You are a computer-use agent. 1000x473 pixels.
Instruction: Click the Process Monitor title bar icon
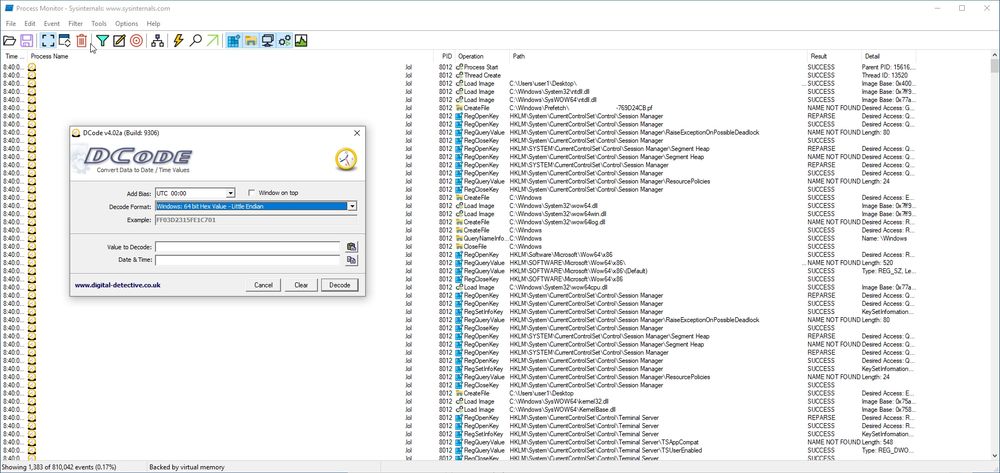point(9,8)
